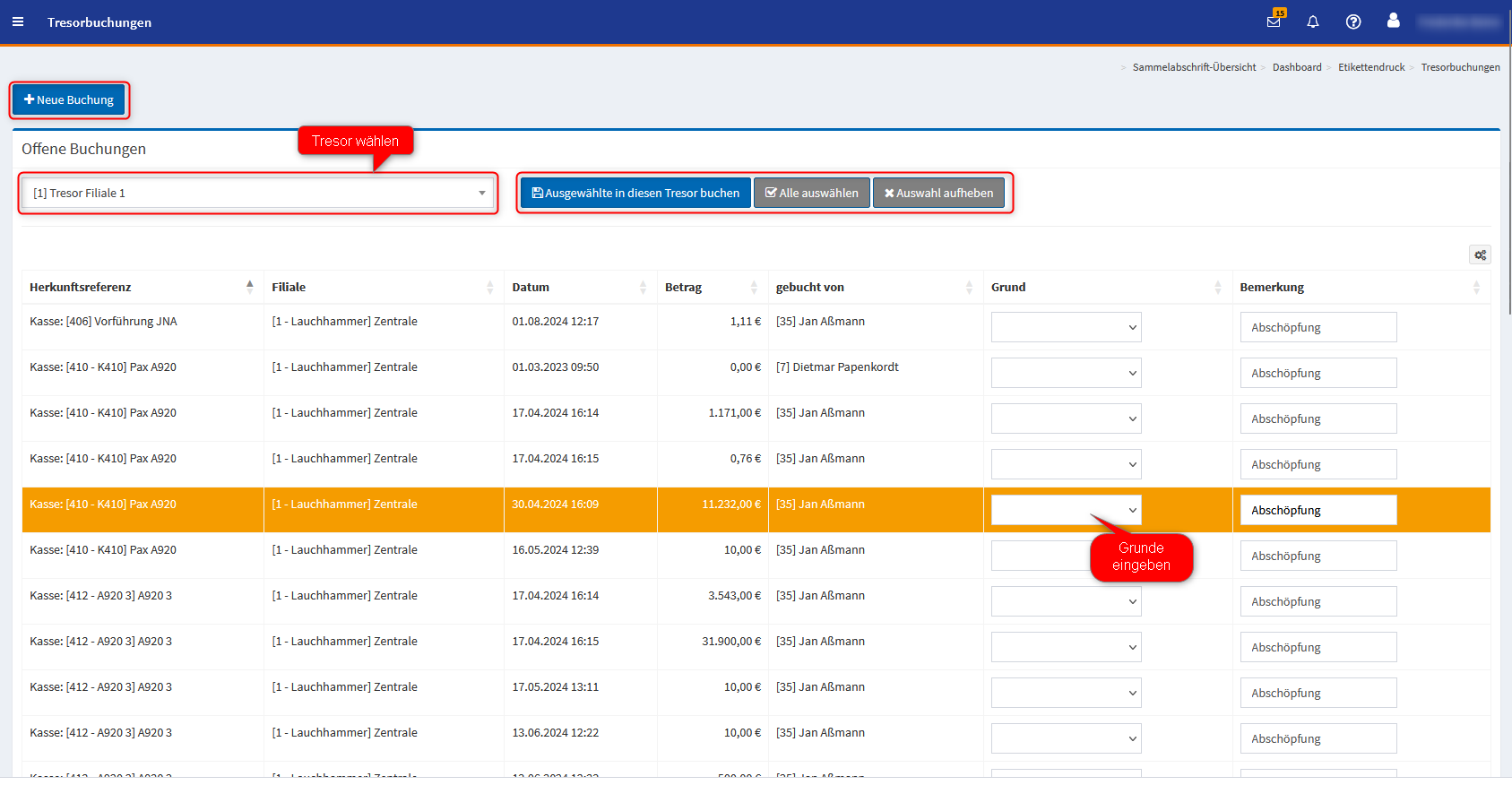Deselect all with Auswahl aufheben

tap(938, 193)
